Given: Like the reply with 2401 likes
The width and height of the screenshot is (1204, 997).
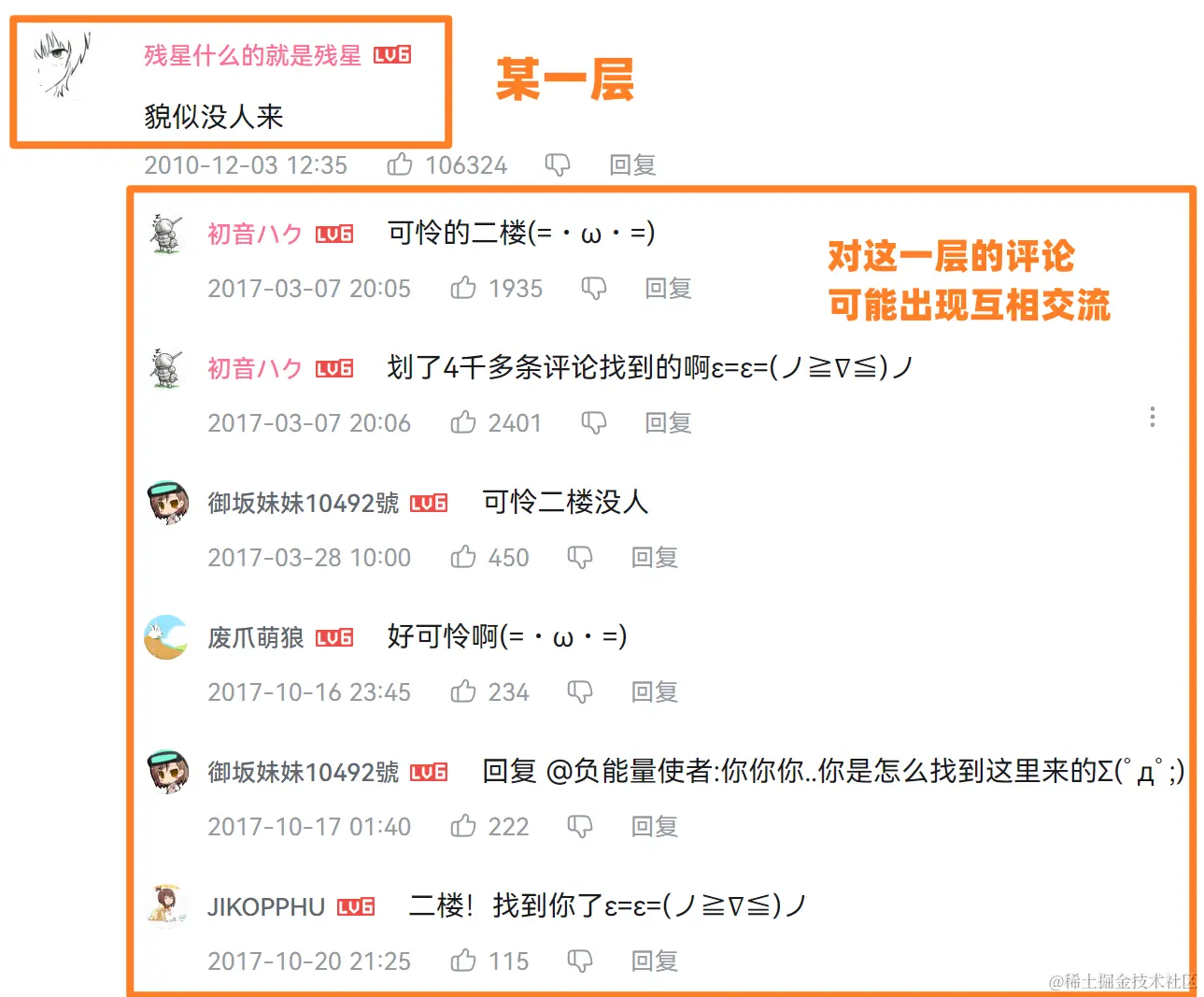Looking at the screenshot, I should (463, 422).
